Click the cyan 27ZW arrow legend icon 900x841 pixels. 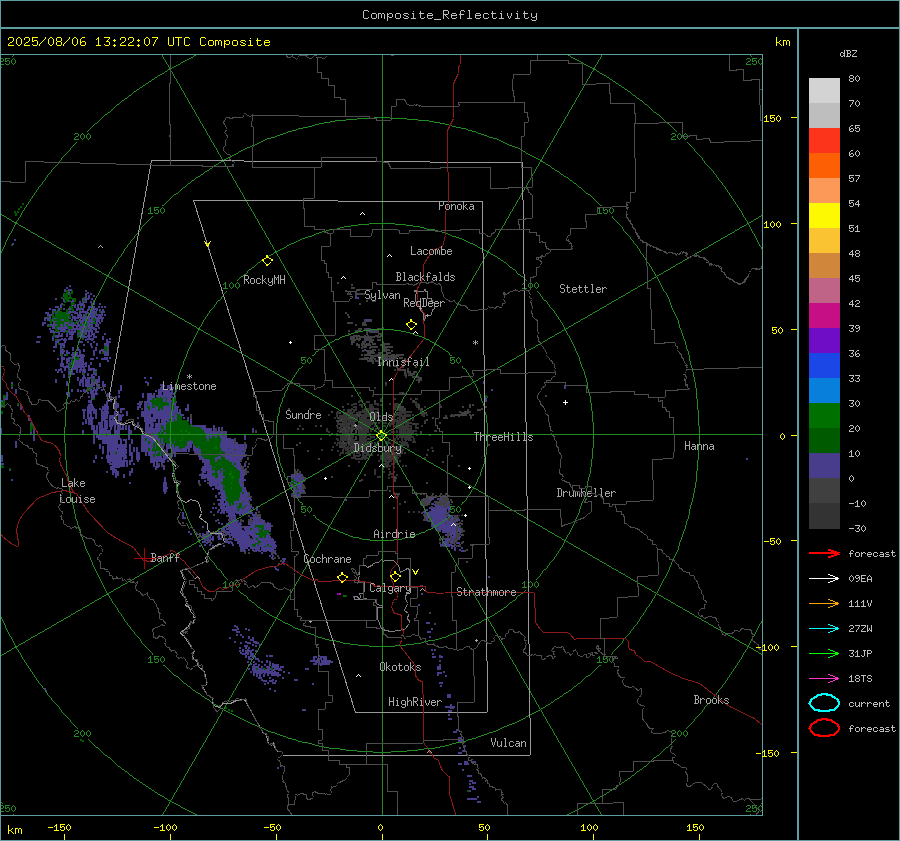(824, 629)
